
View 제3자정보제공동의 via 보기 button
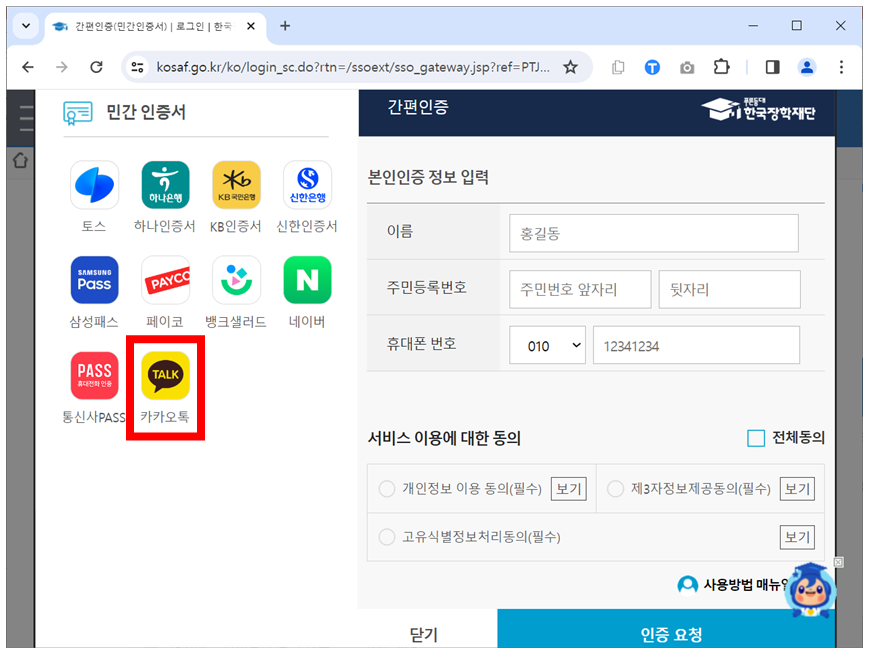click(x=797, y=489)
